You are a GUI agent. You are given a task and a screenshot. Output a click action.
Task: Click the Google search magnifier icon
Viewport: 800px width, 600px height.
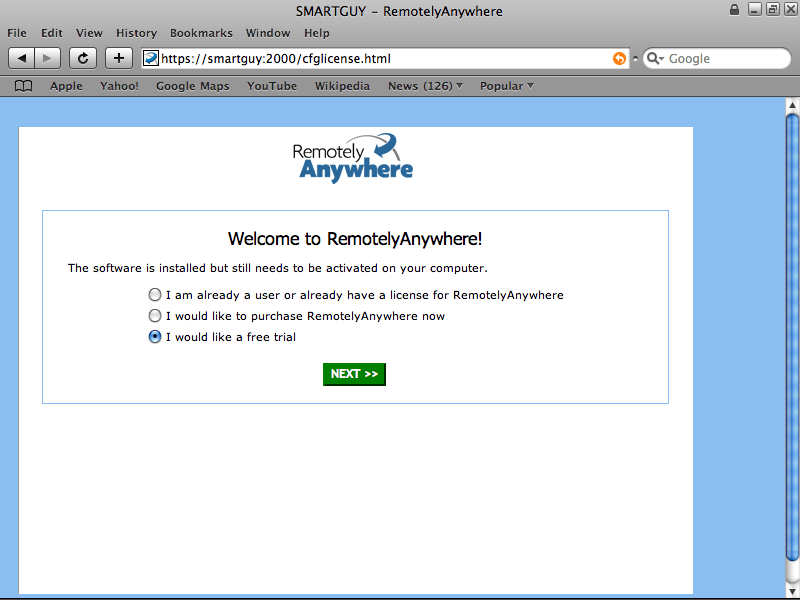point(655,58)
